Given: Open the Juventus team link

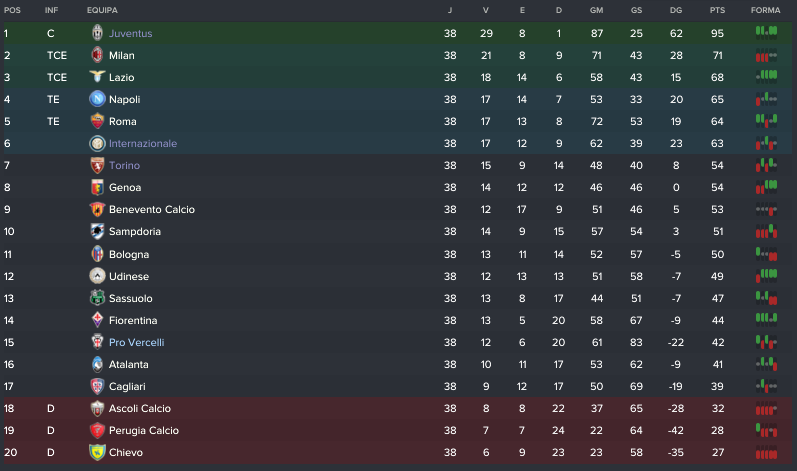Looking at the screenshot, I should pyautogui.click(x=131, y=34).
